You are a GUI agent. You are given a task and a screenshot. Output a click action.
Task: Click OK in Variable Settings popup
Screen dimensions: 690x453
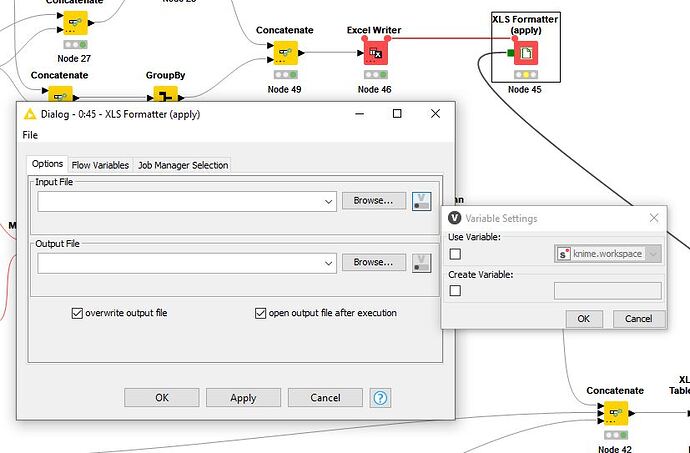[x=584, y=319]
